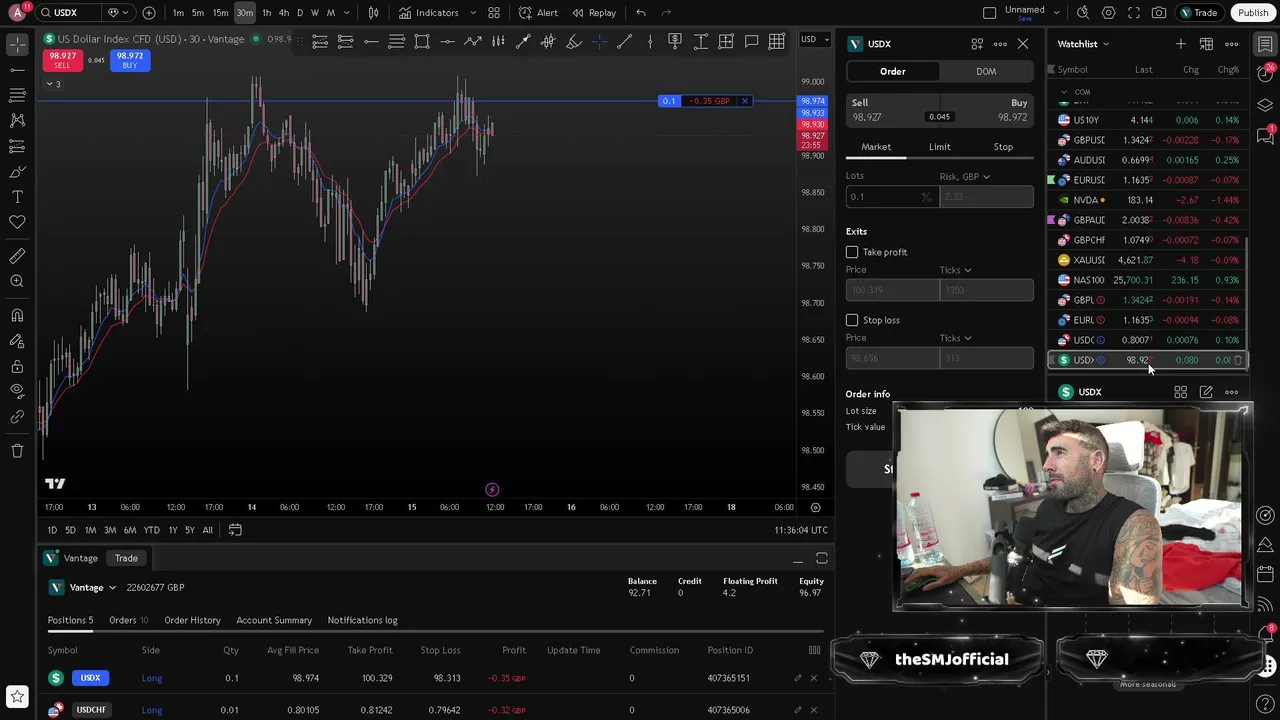Click the Trade button in header

click(x=1198, y=13)
